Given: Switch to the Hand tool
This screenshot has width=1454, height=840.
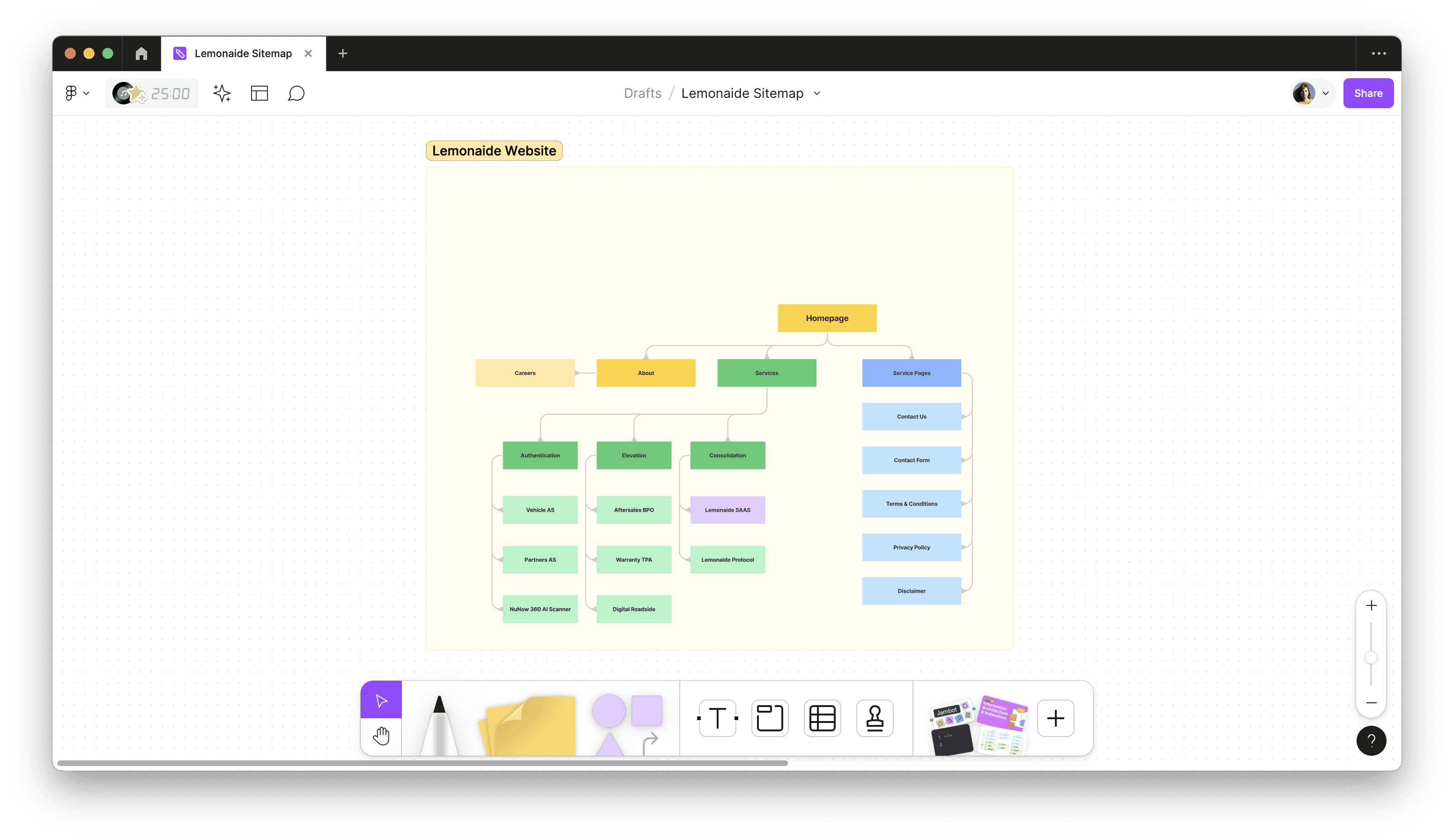Looking at the screenshot, I should click(x=381, y=737).
